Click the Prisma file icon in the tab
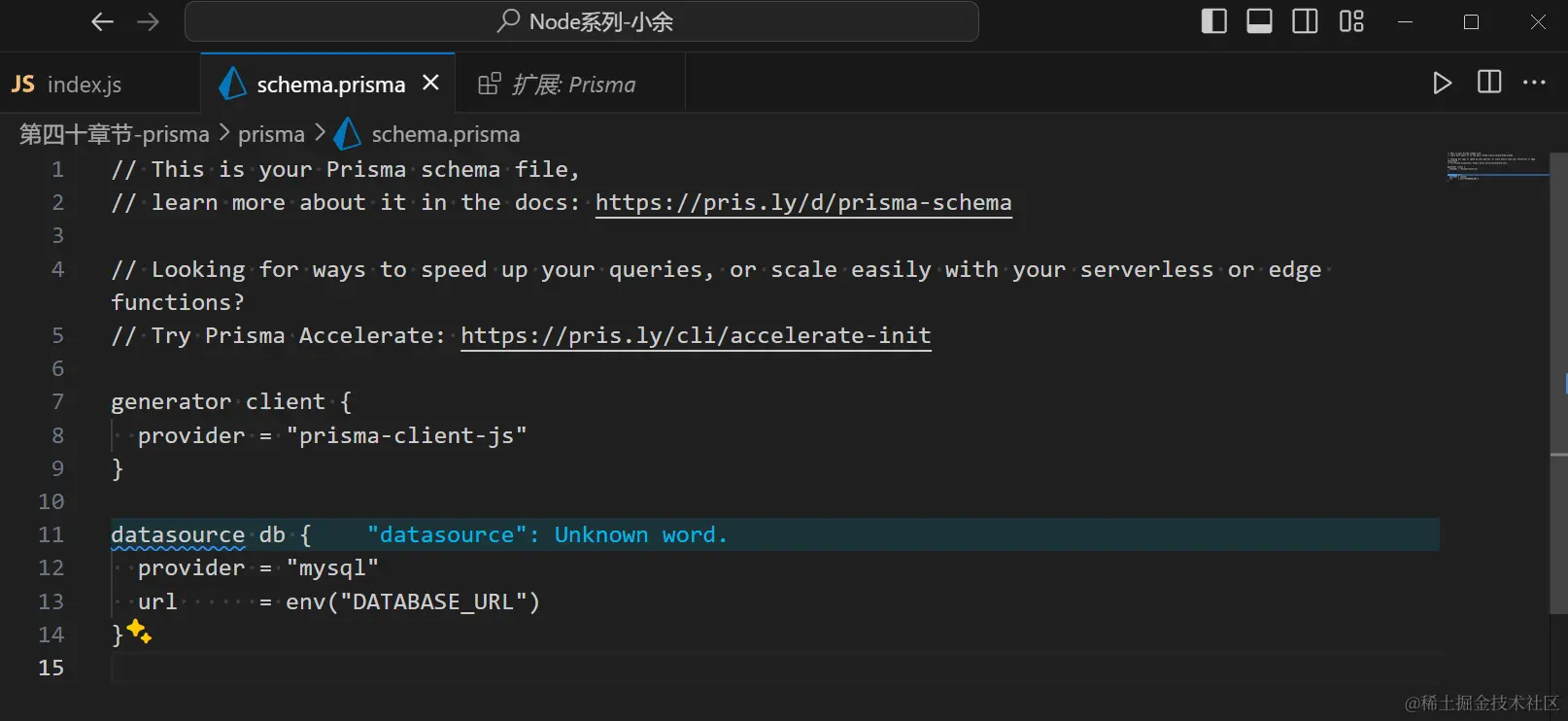1568x721 pixels. 233,84
